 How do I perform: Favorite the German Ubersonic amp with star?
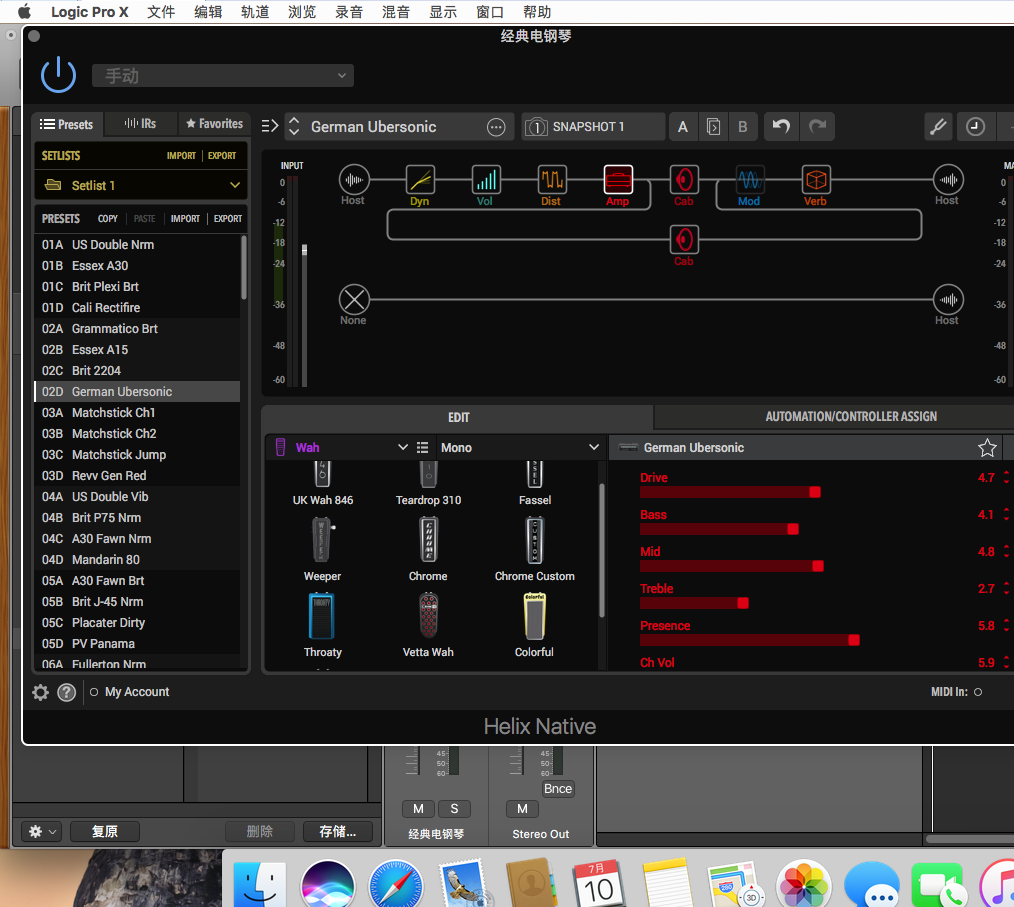point(987,447)
